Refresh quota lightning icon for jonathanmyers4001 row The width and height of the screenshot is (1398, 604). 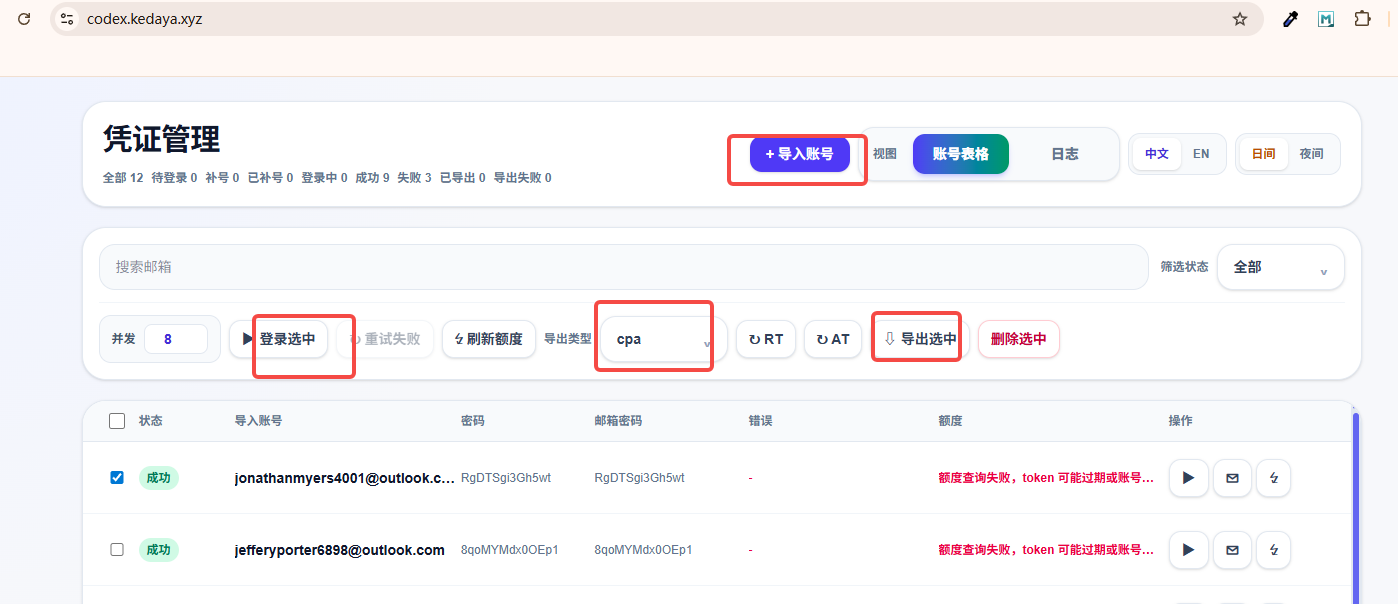pyautogui.click(x=1274, y=478)
